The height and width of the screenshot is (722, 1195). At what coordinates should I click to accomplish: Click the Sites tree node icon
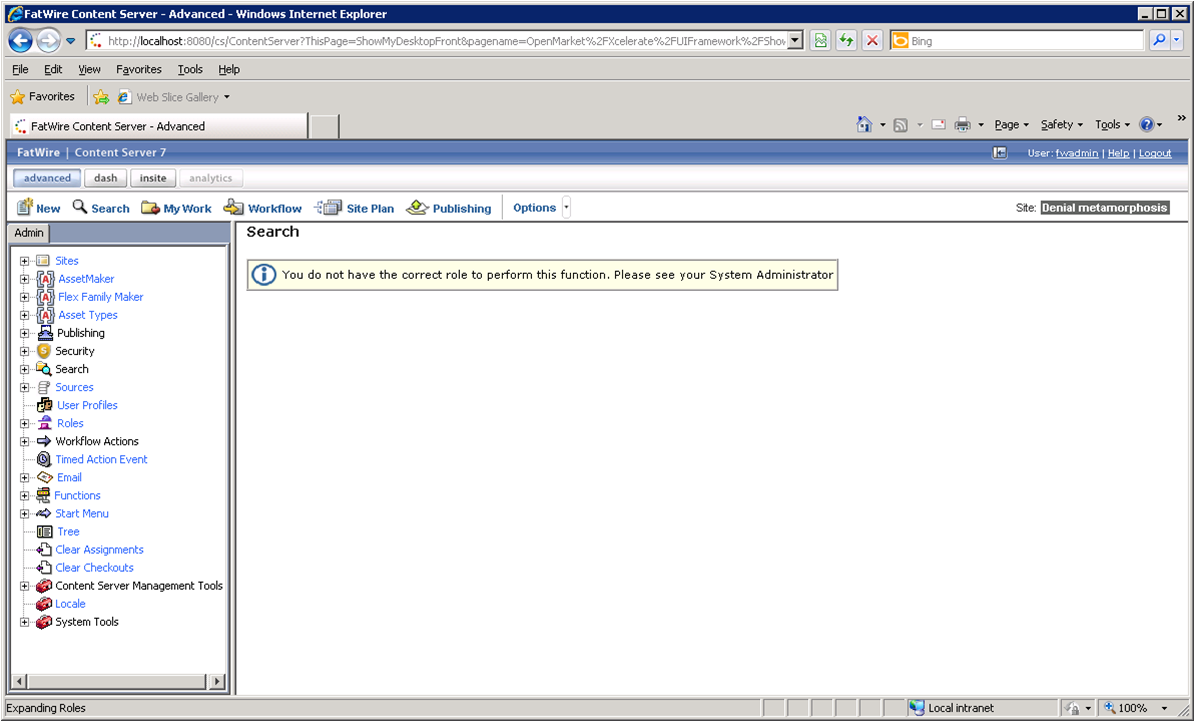point(43,261)
